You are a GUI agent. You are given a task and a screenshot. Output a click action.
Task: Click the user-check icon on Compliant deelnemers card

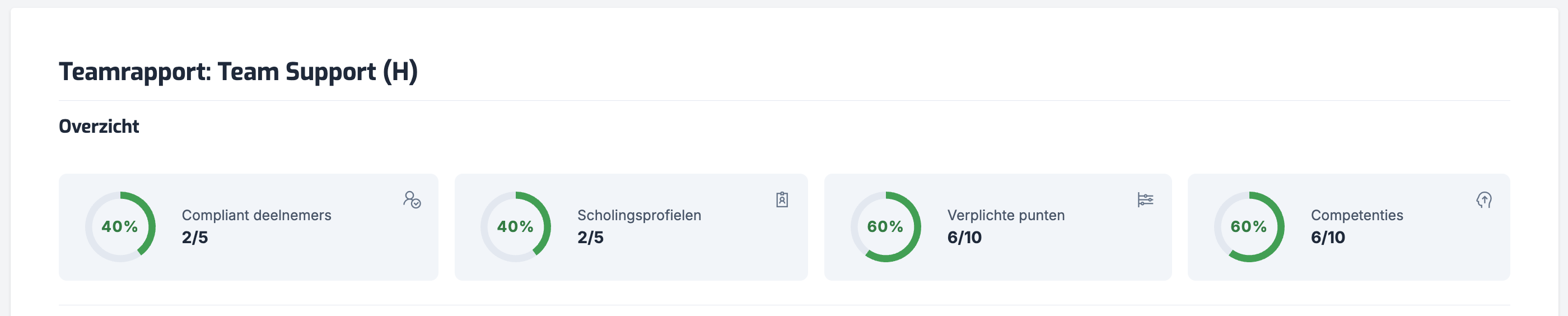tap(412, 199)
